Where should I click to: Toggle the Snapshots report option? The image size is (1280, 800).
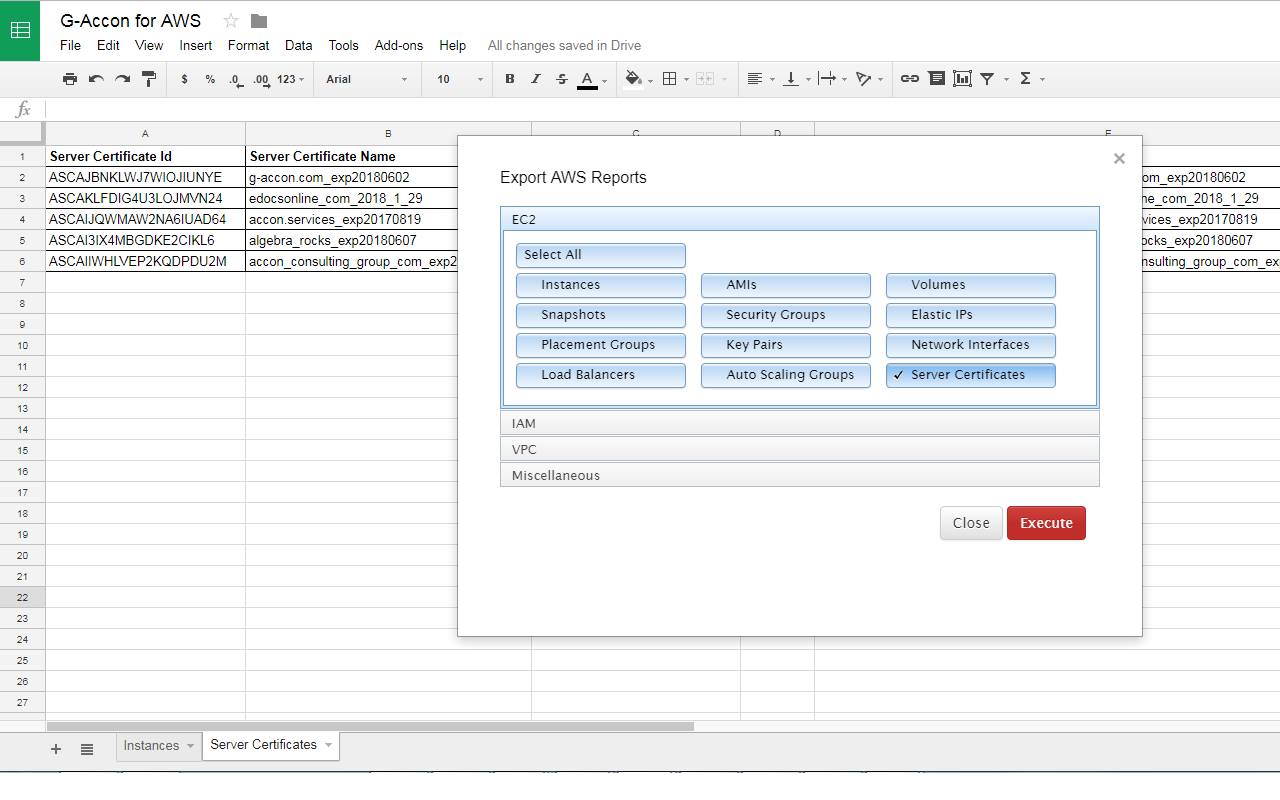pos(601,315)
